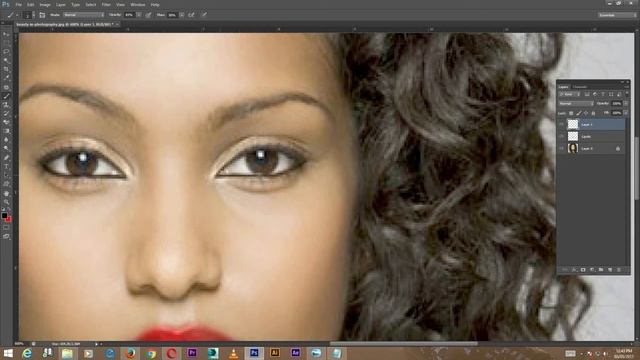
Task: Open the File menu
Action: tap(18, 4)
